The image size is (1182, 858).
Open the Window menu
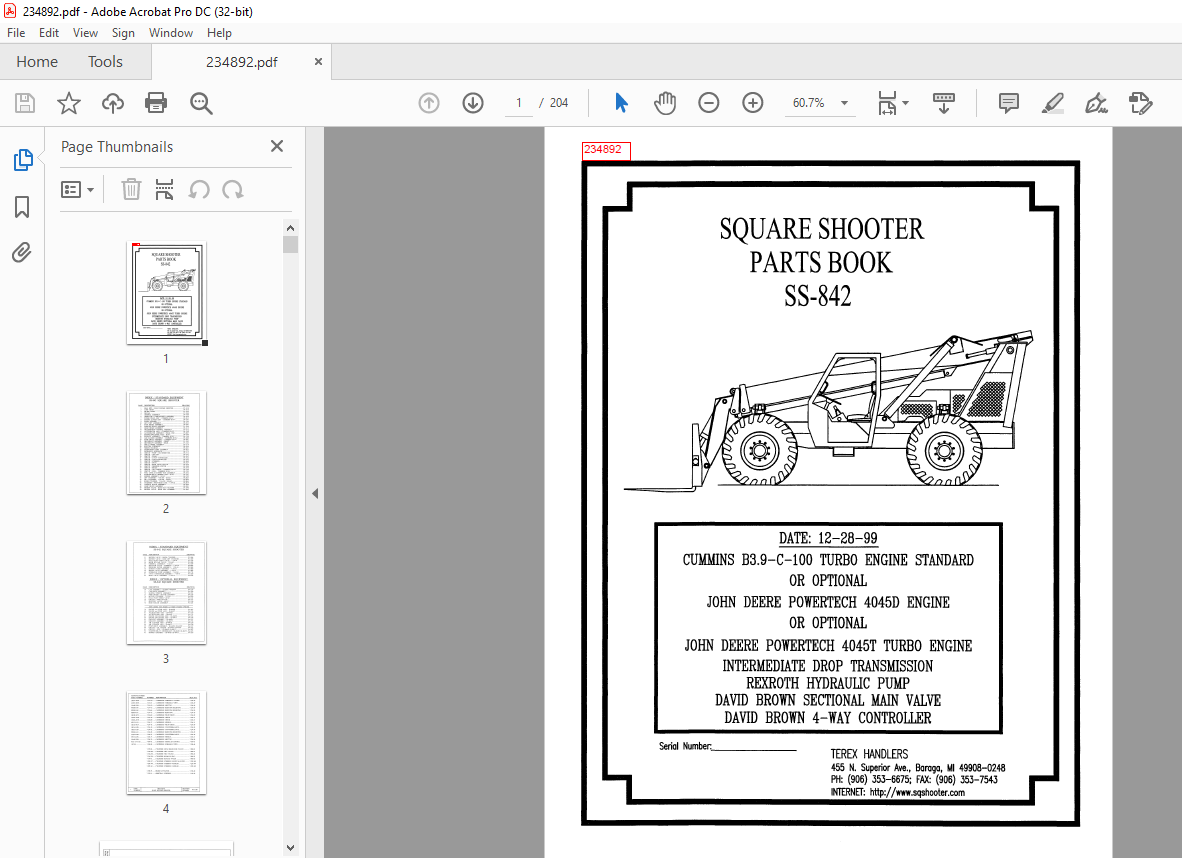171,33
